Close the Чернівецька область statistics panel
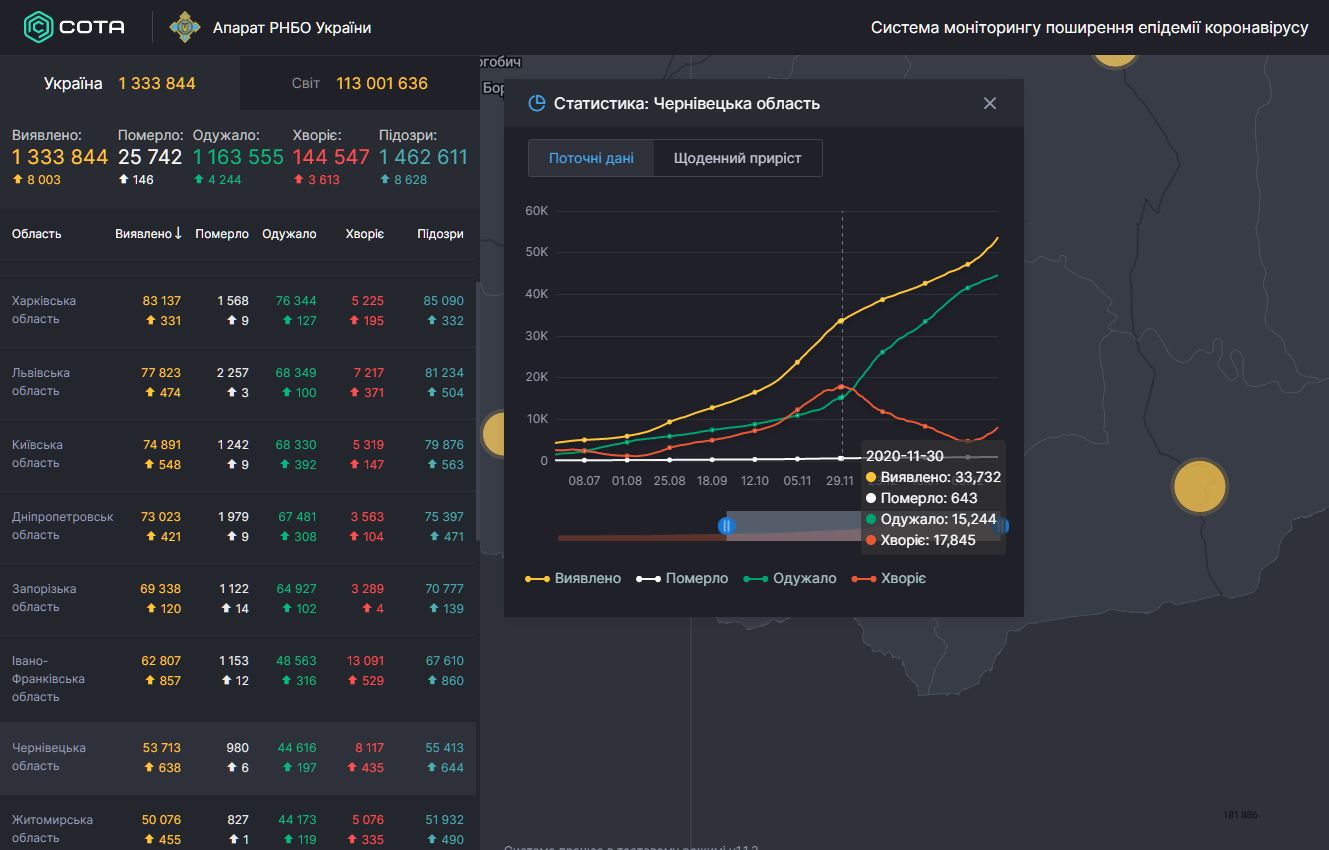 (x=990, y=104)
